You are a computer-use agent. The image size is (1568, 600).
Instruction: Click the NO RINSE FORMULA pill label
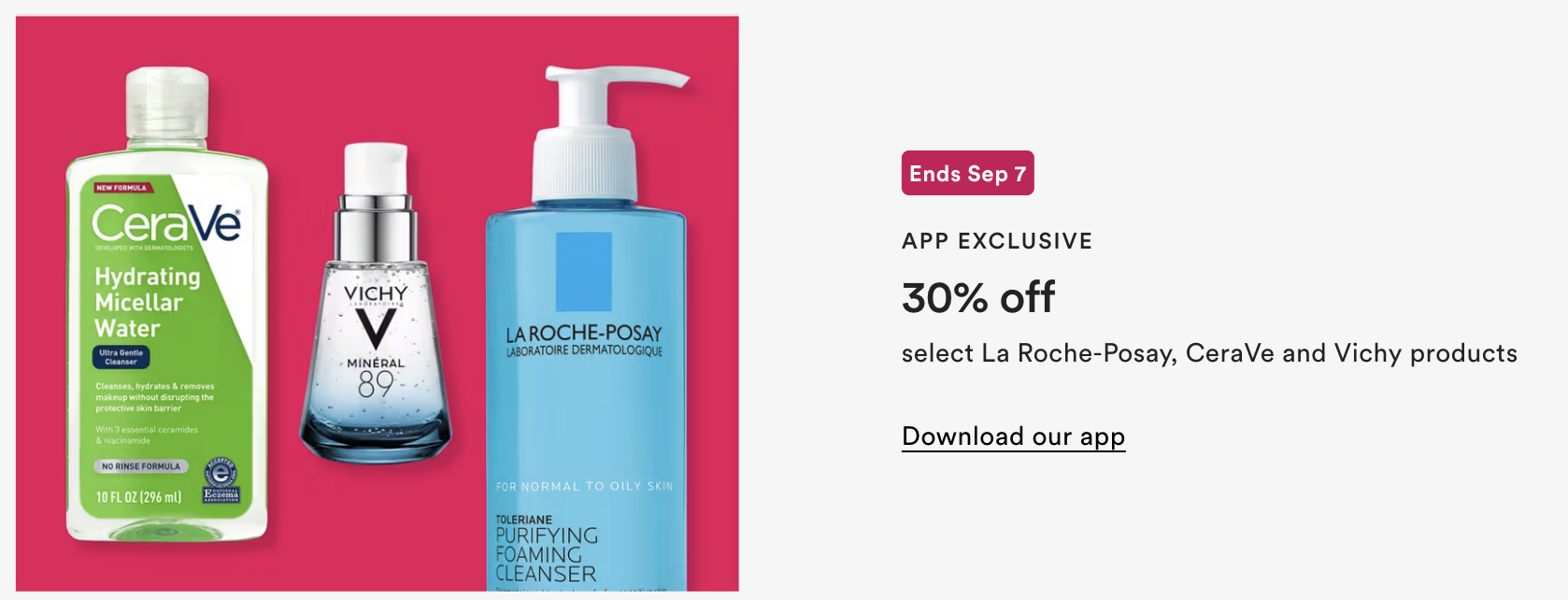[x=141, y=466]
